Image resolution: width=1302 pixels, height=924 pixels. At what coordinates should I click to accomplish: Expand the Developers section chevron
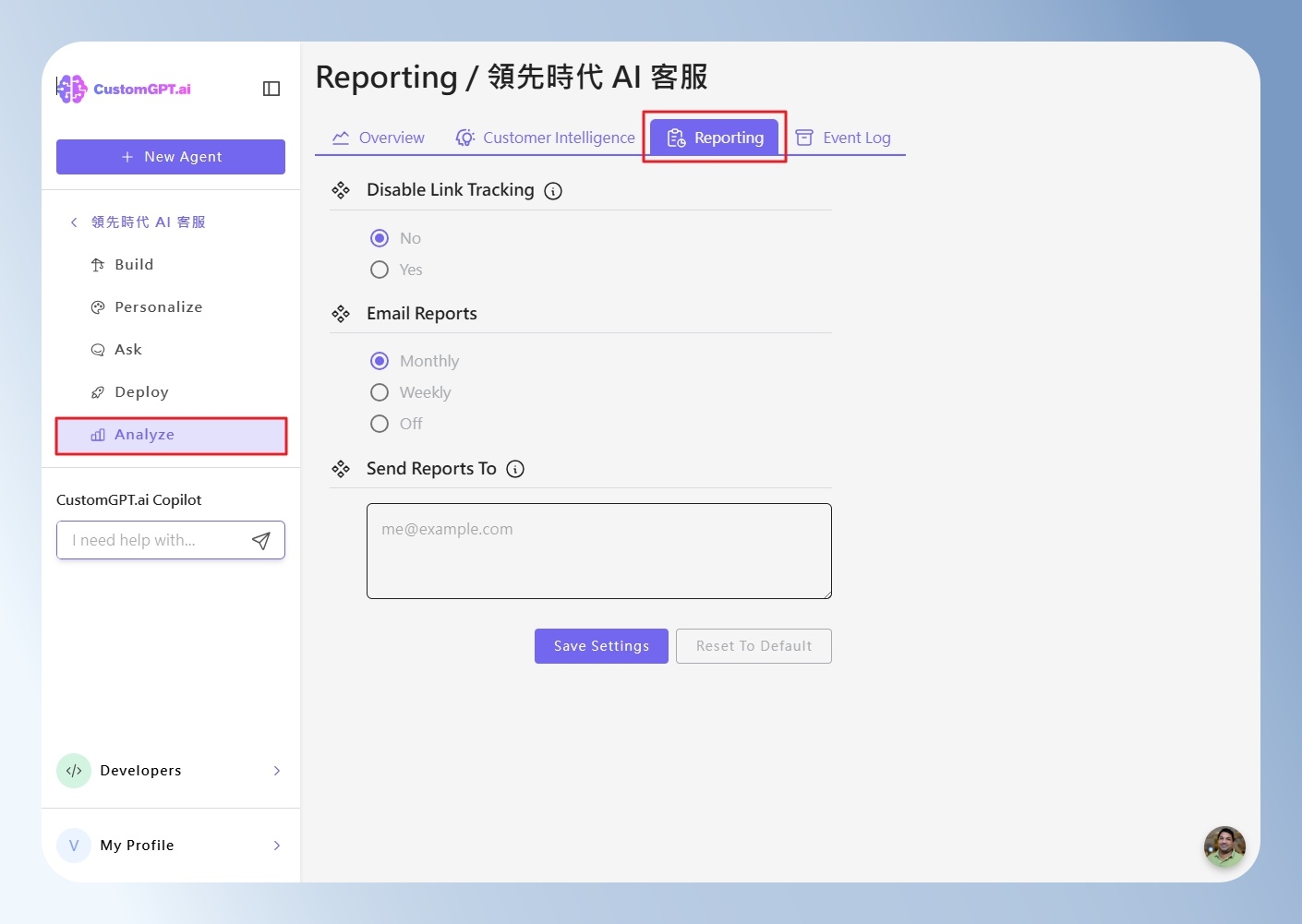click(277, 771)
